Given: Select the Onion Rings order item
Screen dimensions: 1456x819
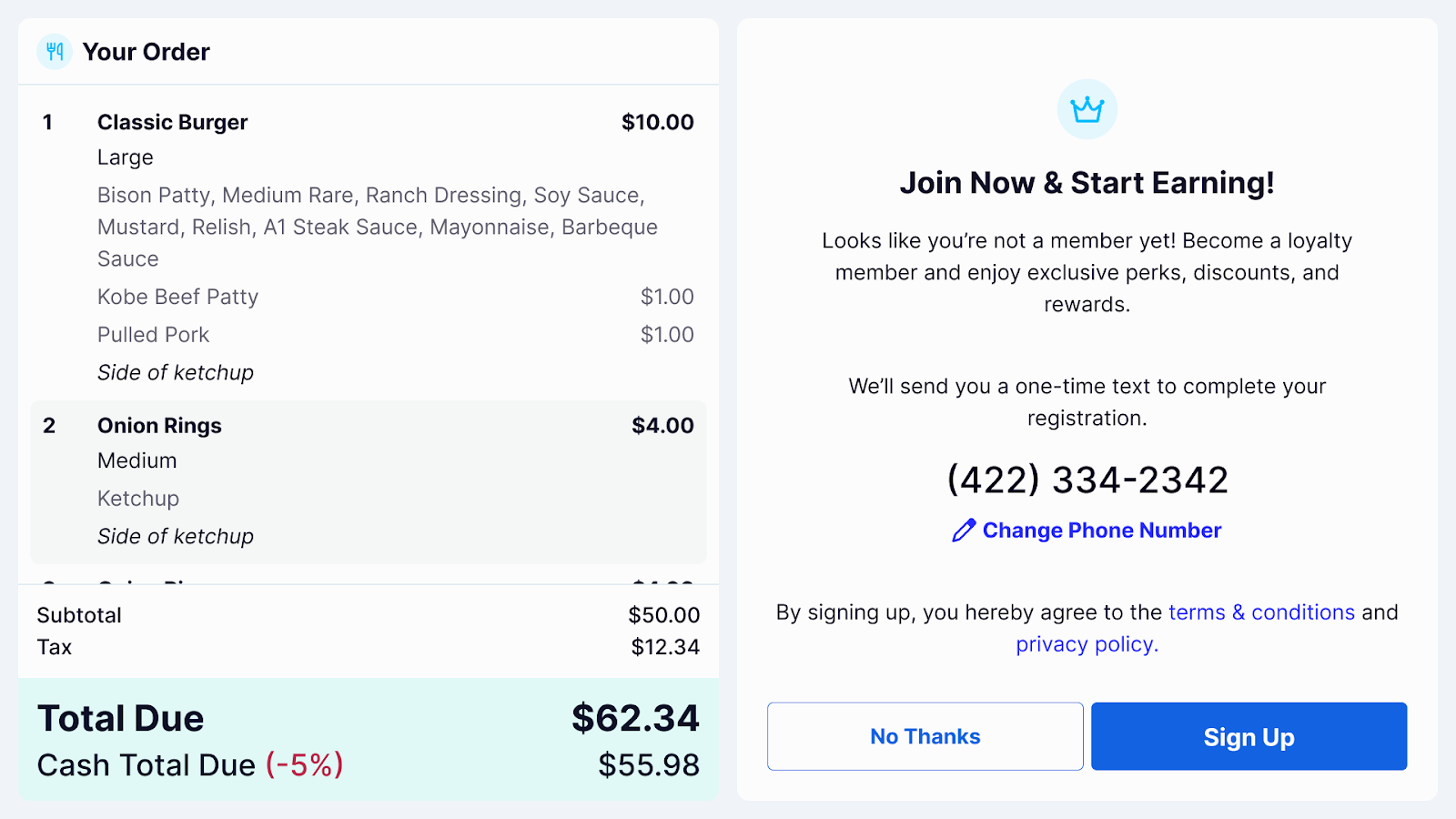Looking at the screenshot, I should click(x=160, y=426).
